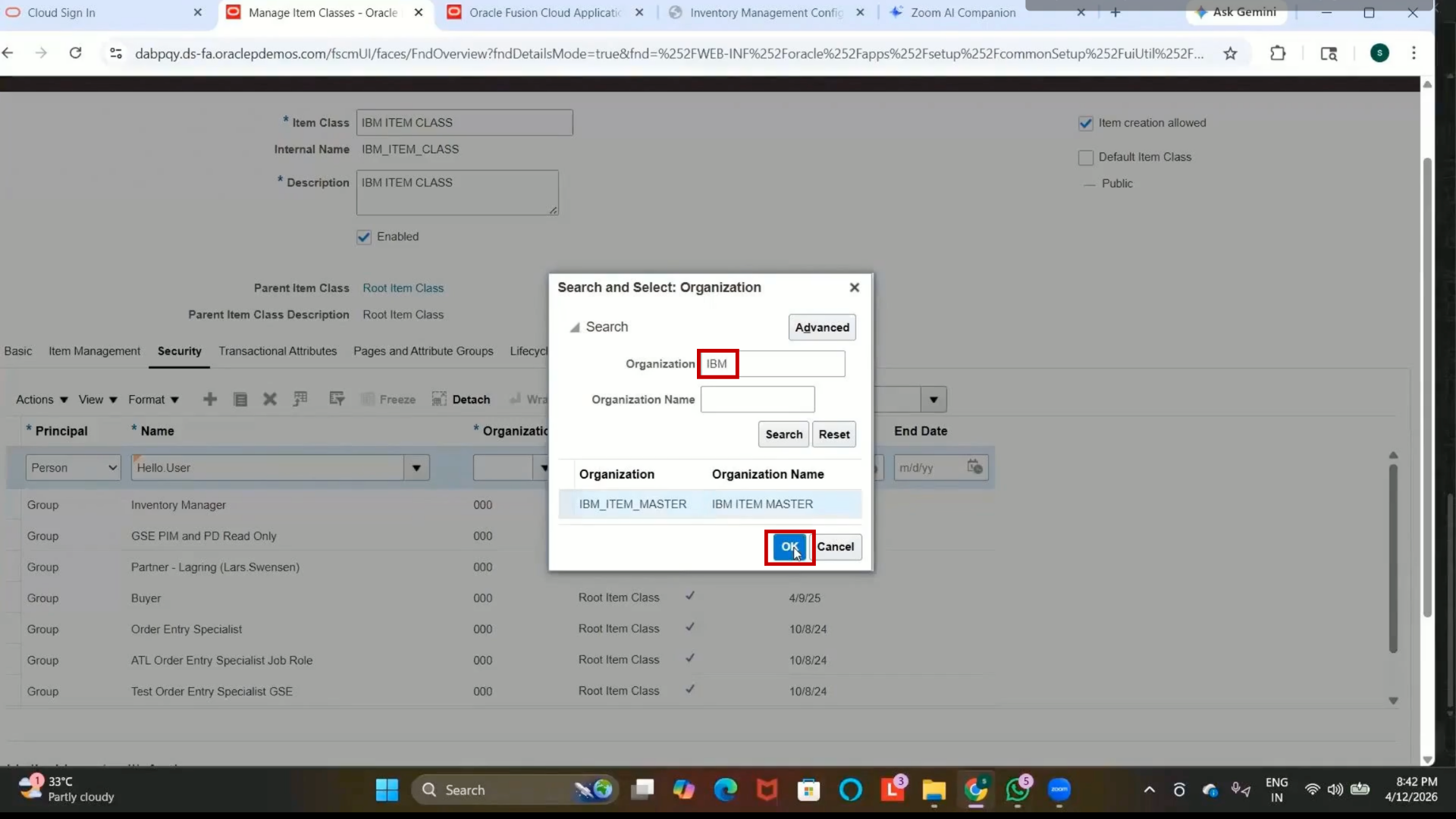1456x819 pixels.
Task: Open browser Extensions puzzle icon
Action: [x=1278, y=53]
